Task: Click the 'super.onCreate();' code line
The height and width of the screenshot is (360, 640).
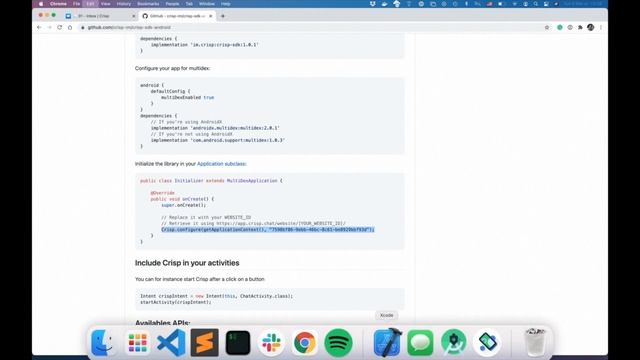Action: pos(184,205)
